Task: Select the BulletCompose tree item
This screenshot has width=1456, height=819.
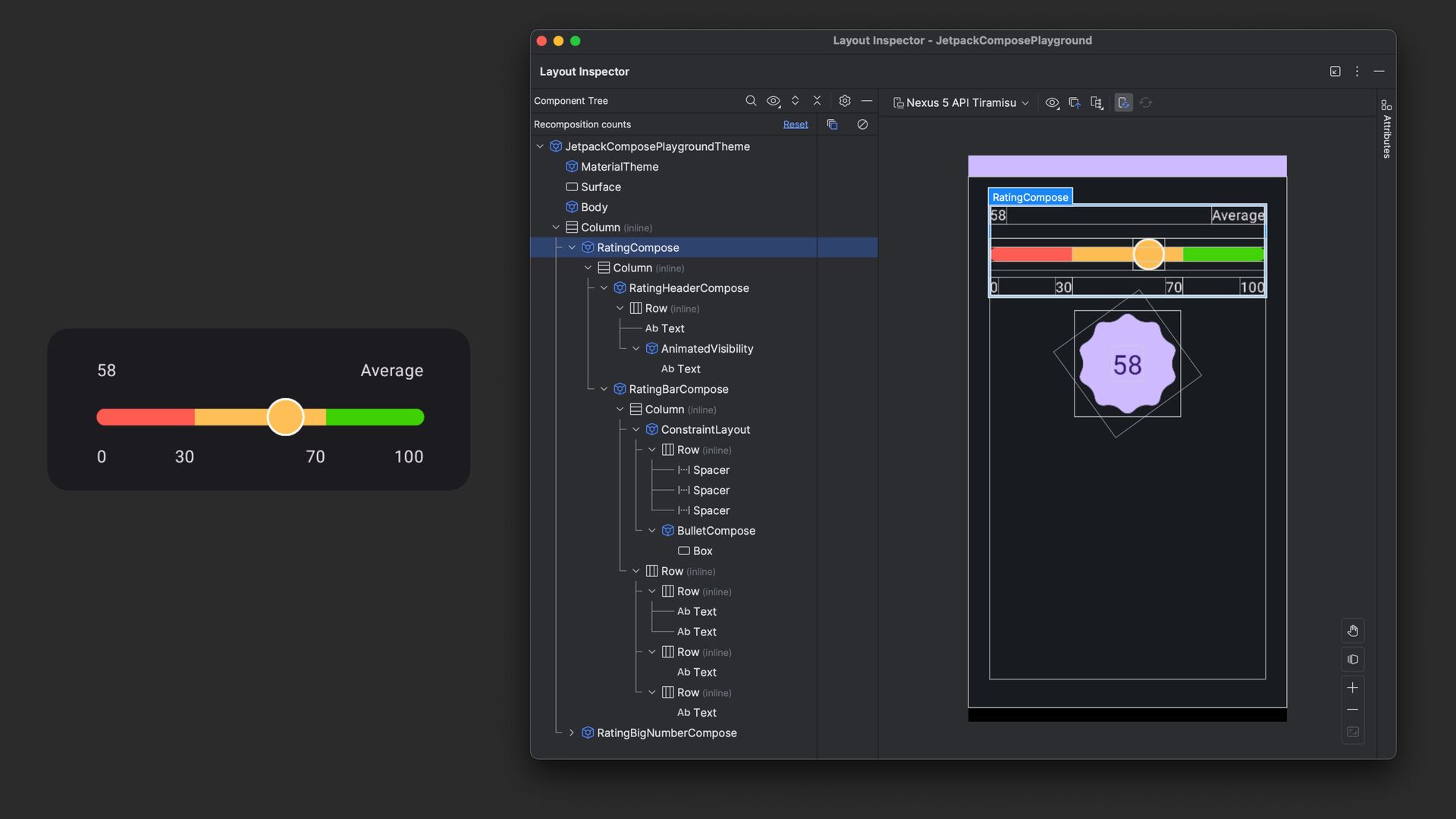Action: click(x=716, y=531)
